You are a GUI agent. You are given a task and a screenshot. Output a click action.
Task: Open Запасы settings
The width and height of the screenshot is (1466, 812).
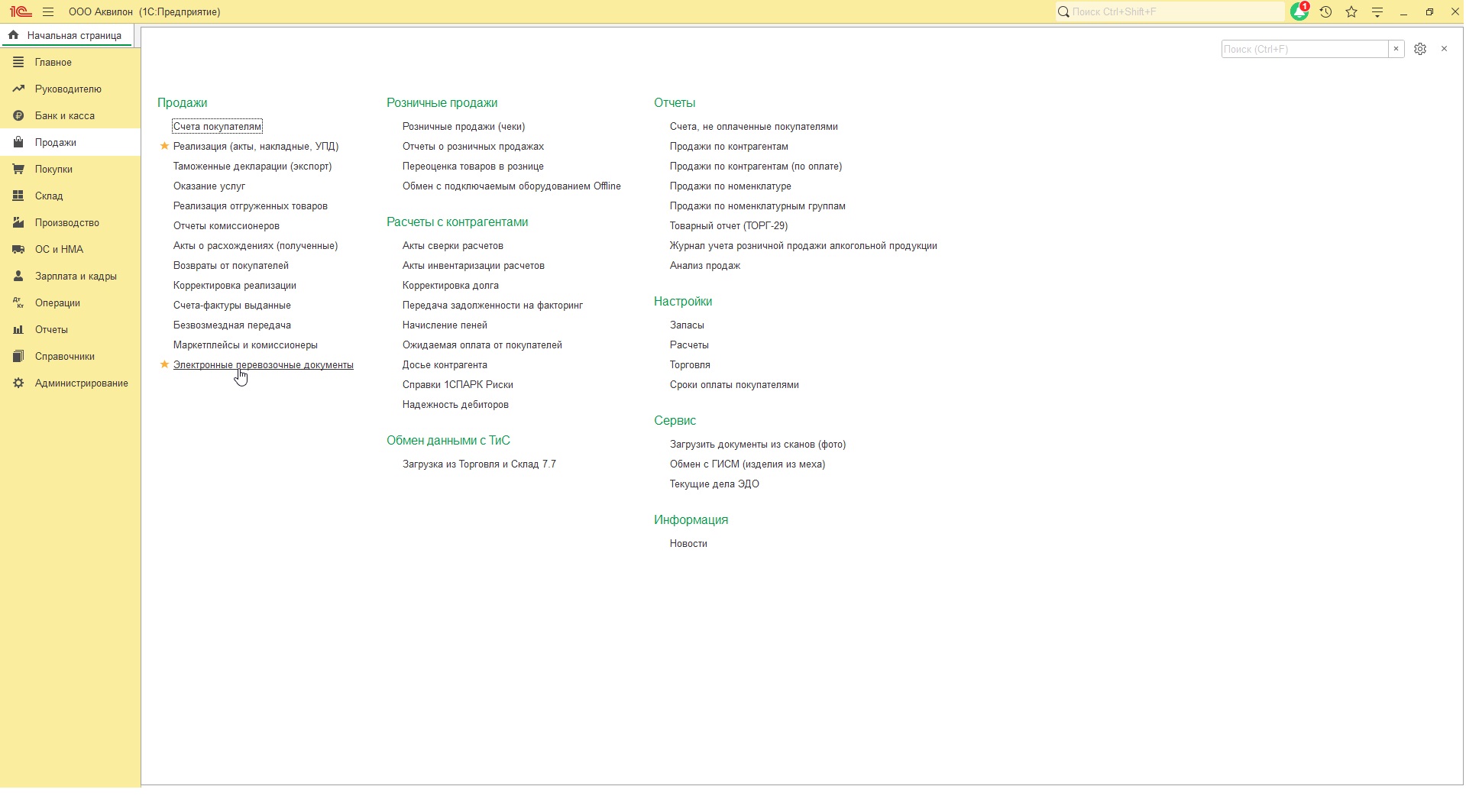tap(687, 325)
